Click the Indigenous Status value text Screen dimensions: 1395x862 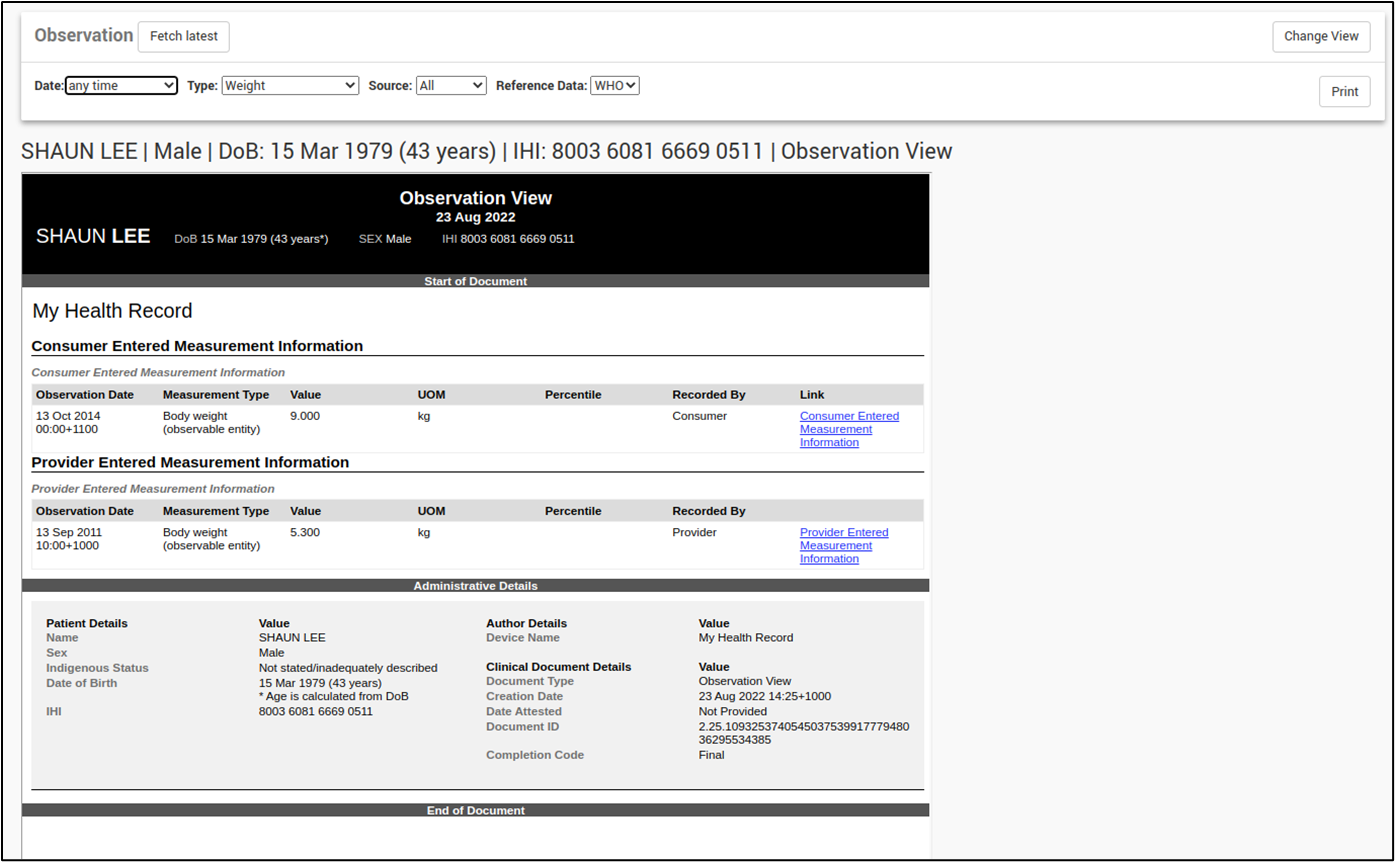[x=348, y=668]
